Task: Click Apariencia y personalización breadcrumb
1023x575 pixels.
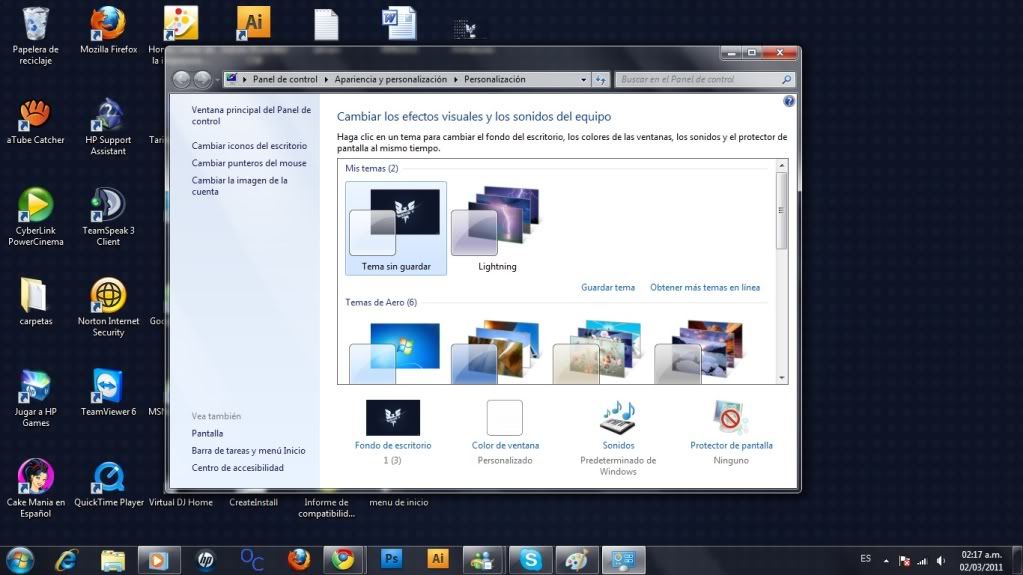Action: tap(391, 80)
